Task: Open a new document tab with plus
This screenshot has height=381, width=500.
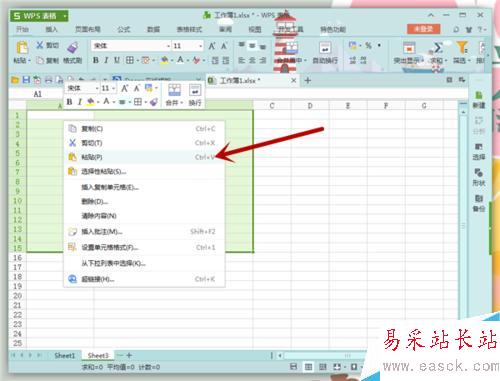Action: 308,80
